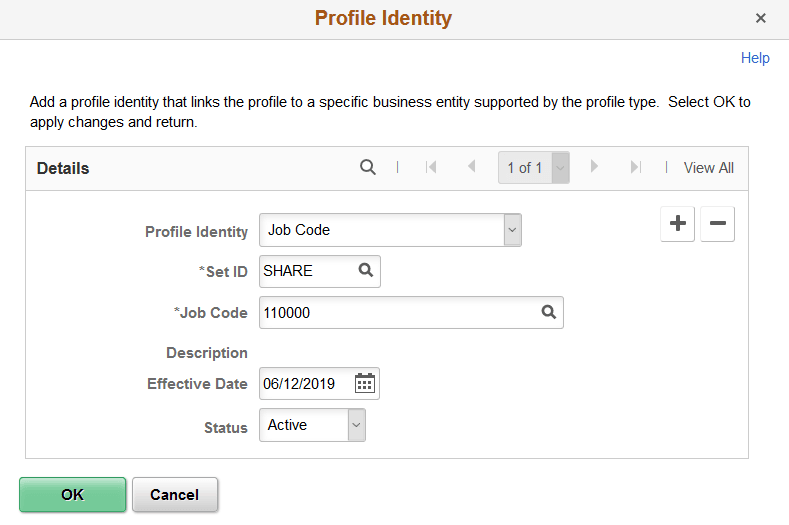This screenshot has width=789, height=525.
Task: Open the Effective Date calendar picker
Action: 365,383
